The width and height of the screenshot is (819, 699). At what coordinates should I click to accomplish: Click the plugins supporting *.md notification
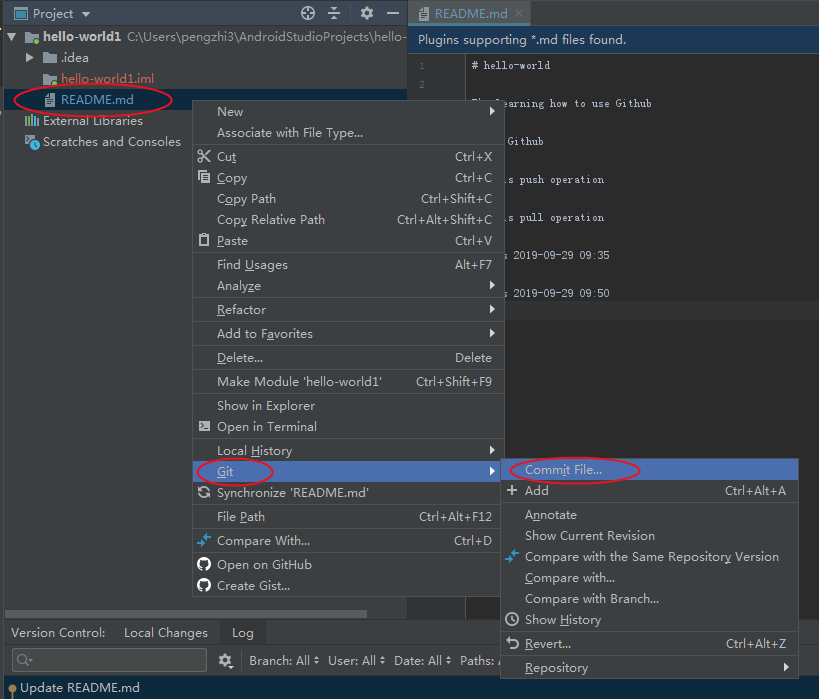522,40
